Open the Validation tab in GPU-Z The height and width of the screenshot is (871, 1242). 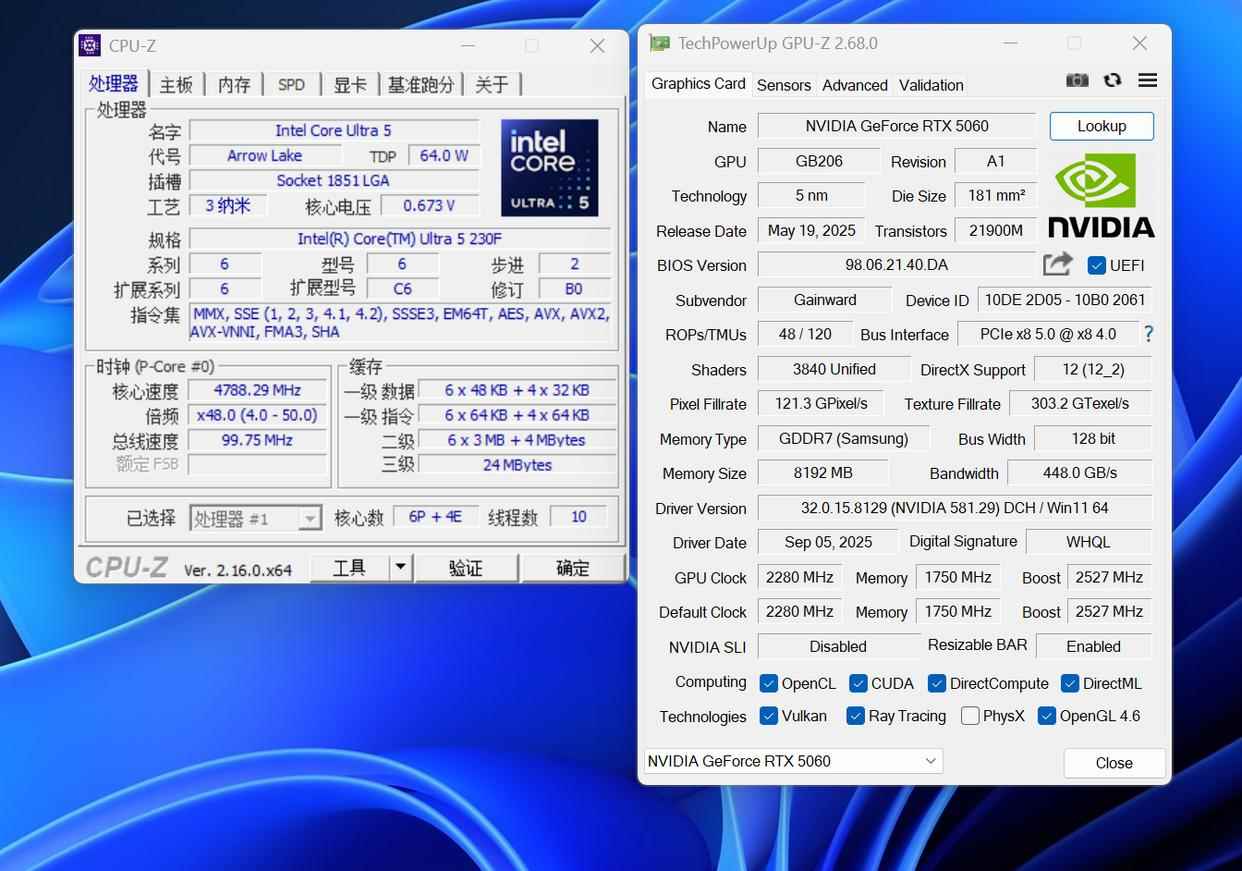pyautogui.click(x=931, y=85)
